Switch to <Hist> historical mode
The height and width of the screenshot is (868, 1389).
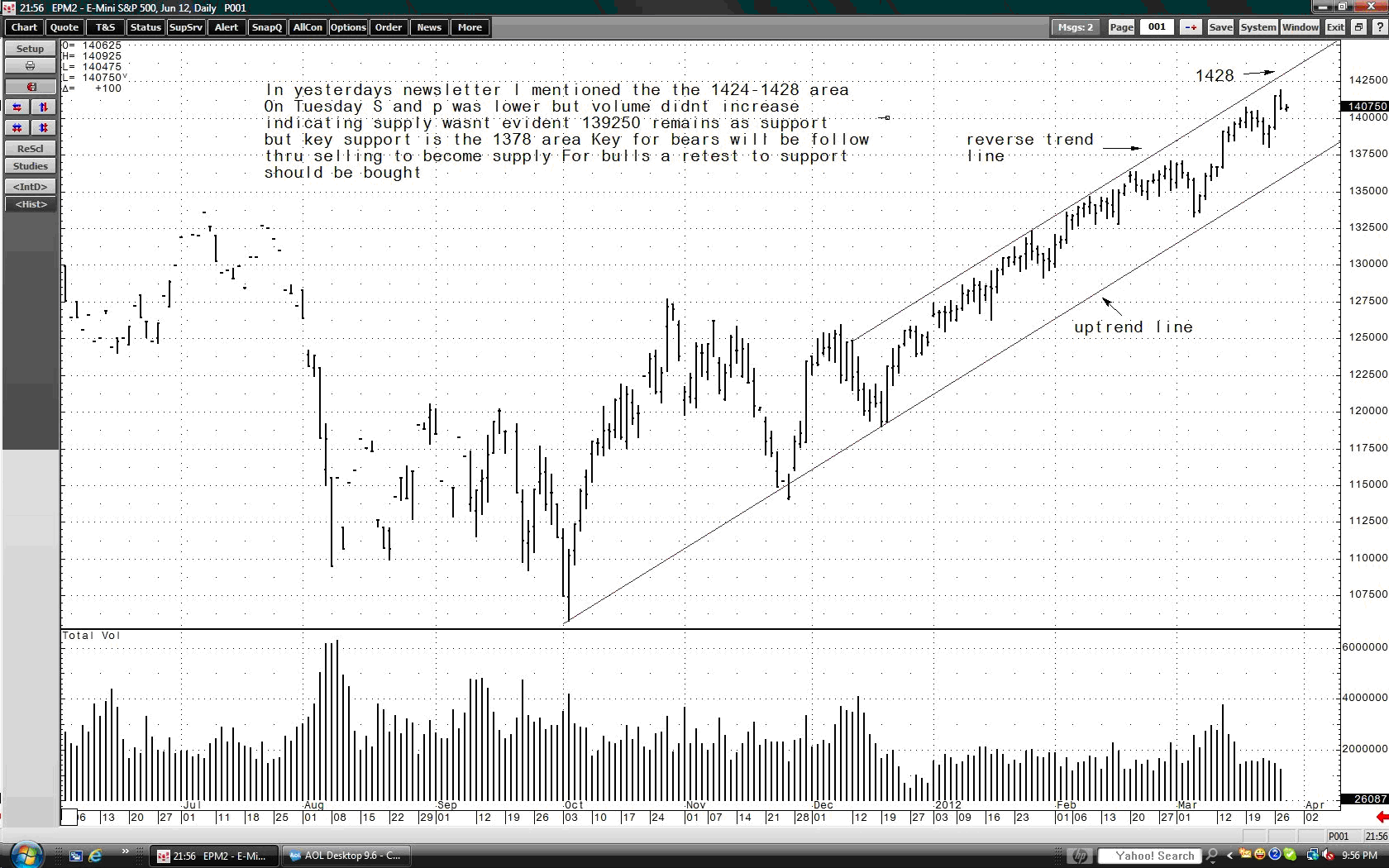click(x=30, y=204)
